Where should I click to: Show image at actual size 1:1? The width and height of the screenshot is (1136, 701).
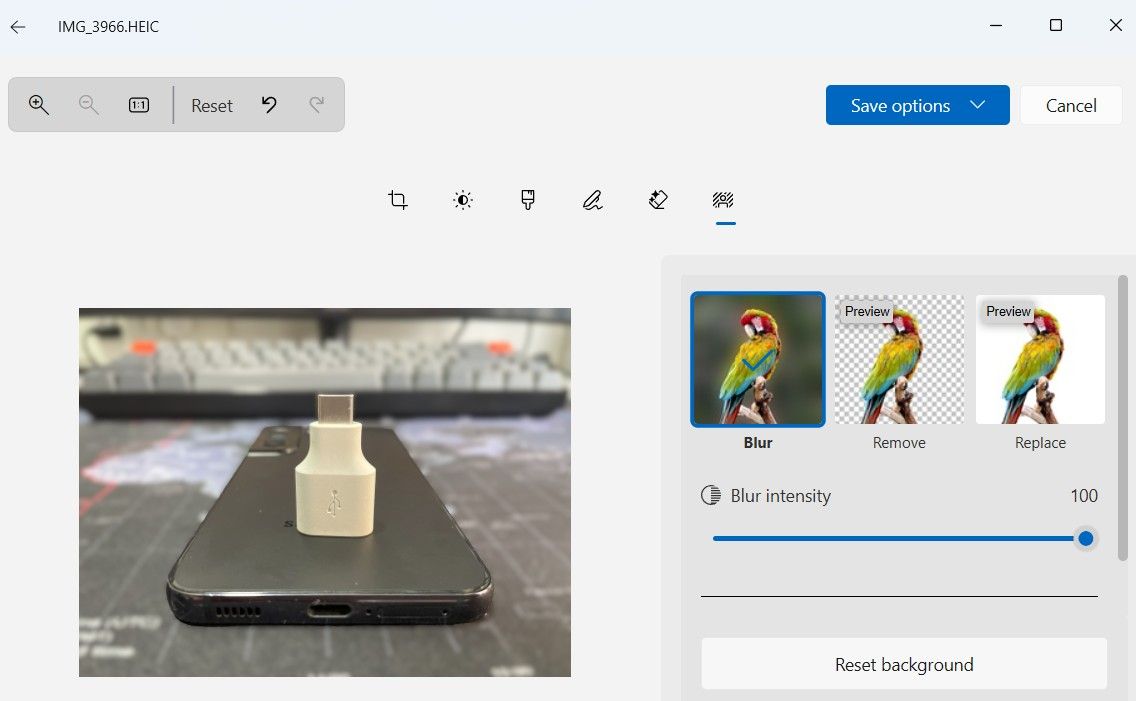(139, 105)
